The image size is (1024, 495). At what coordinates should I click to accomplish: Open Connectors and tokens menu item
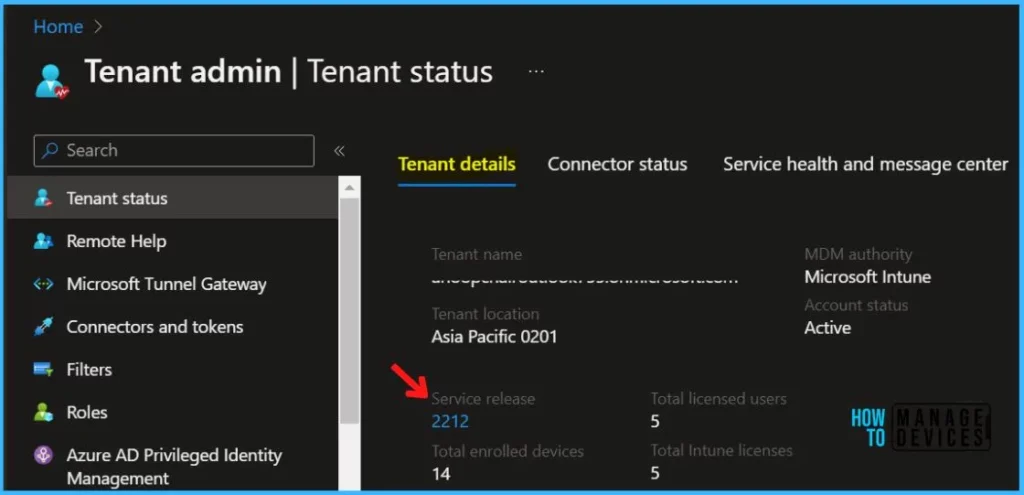(173, 327)
